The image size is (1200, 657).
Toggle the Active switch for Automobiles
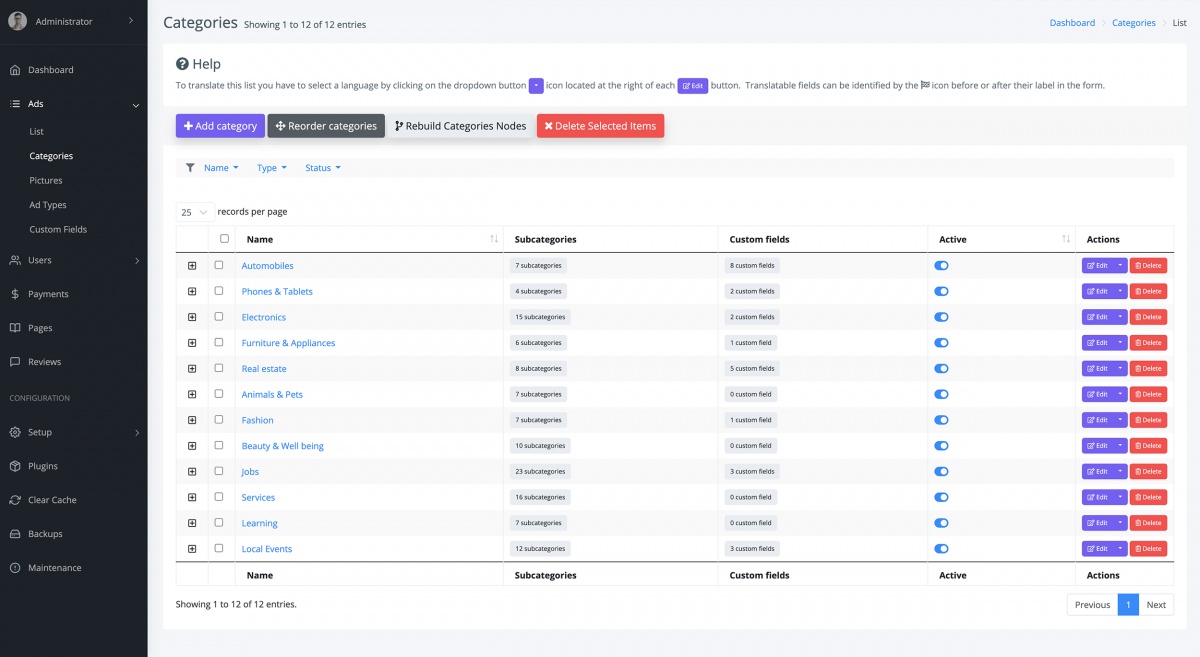[x=941, y=266]
